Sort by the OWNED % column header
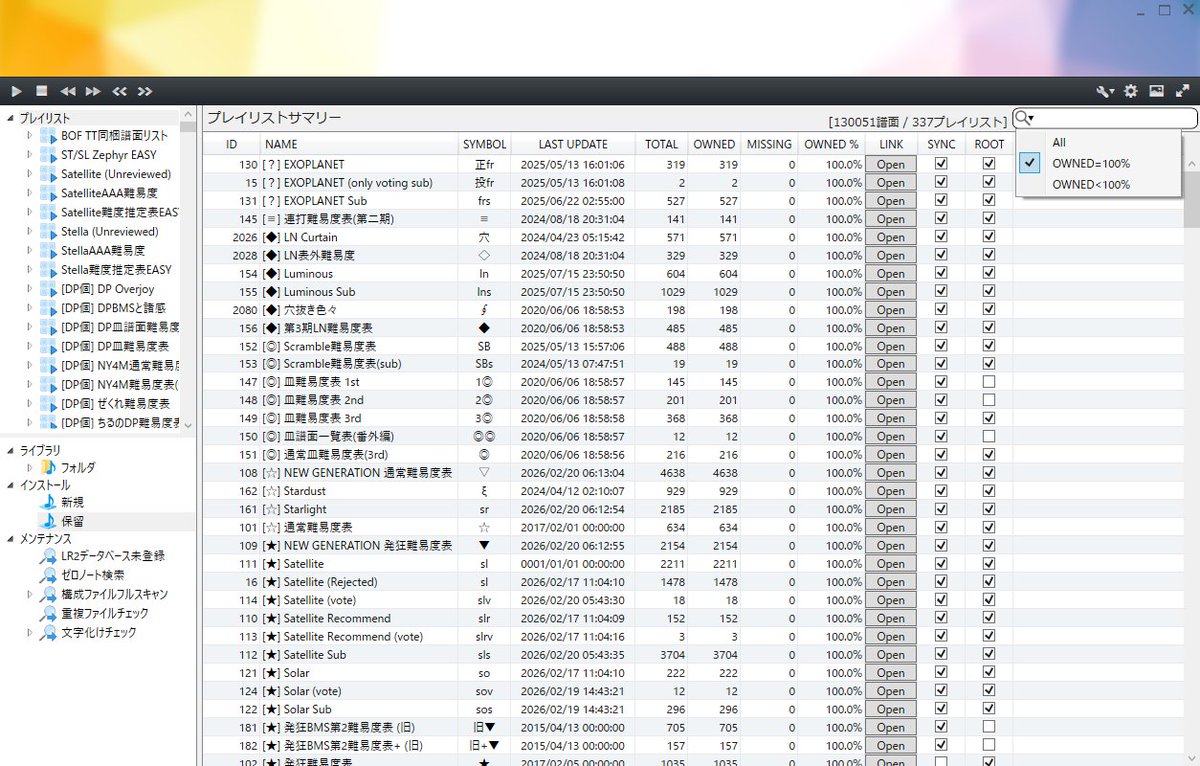The width and height of the screenshot is (1200, 766). (831, 145)
